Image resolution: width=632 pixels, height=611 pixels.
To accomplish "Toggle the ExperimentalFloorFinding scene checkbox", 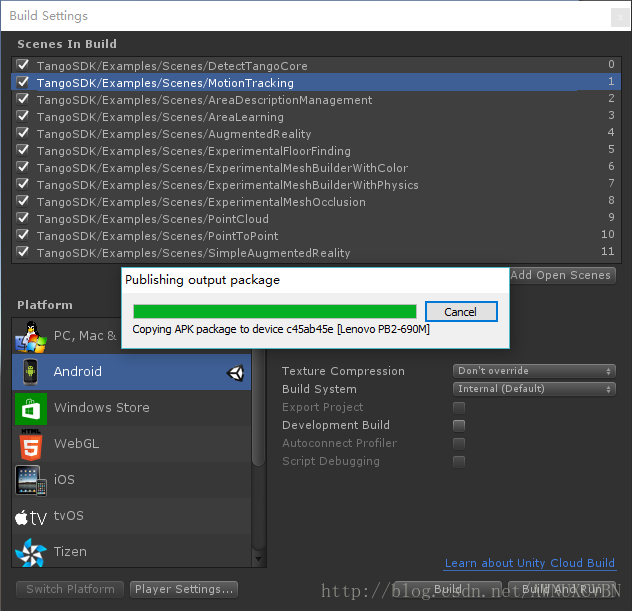I will 23,150.
